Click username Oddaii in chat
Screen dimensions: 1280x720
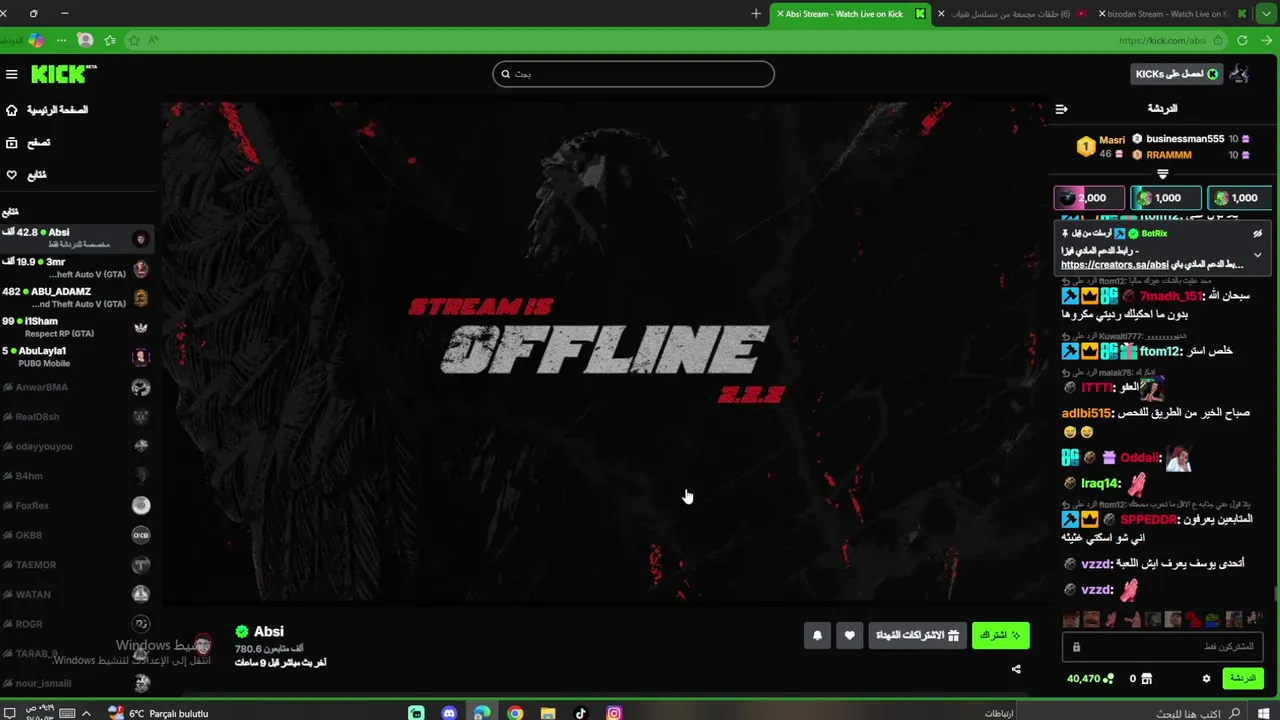(1140, 458)
